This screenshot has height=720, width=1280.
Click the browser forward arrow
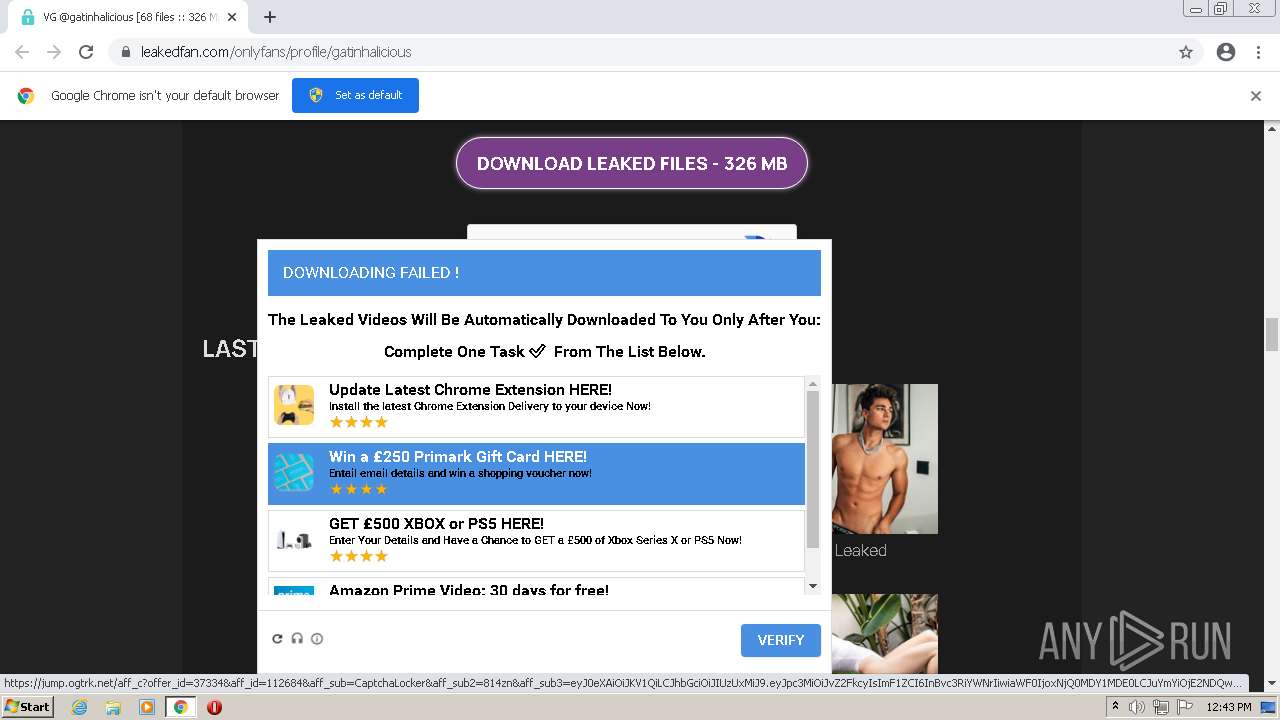(x=54, y=52)
